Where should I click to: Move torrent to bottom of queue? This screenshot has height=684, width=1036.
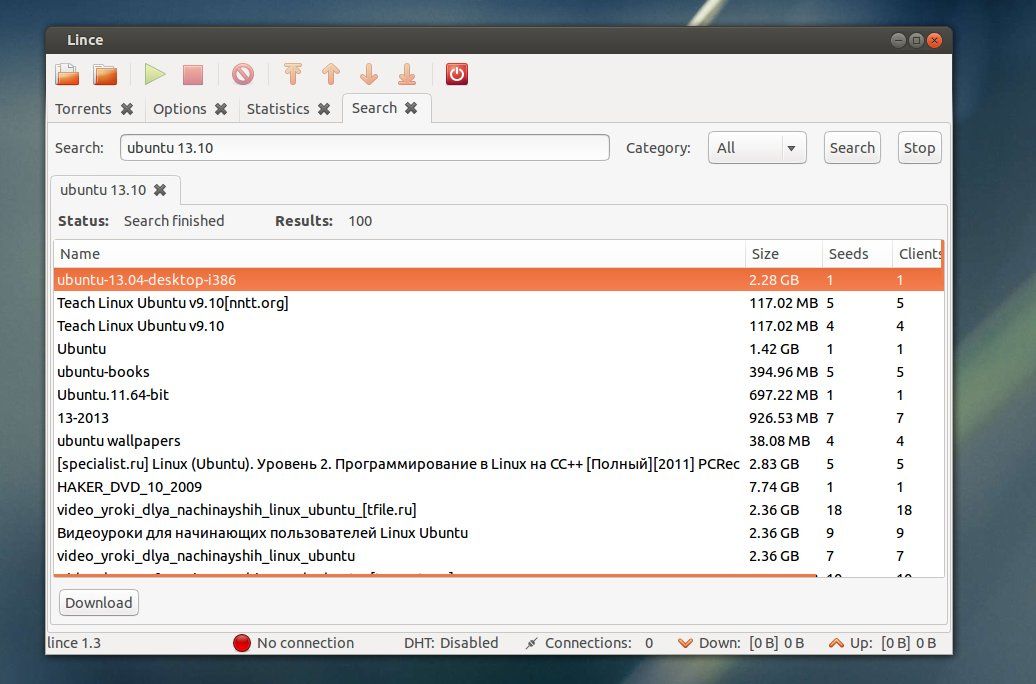[x=407, y=74]
